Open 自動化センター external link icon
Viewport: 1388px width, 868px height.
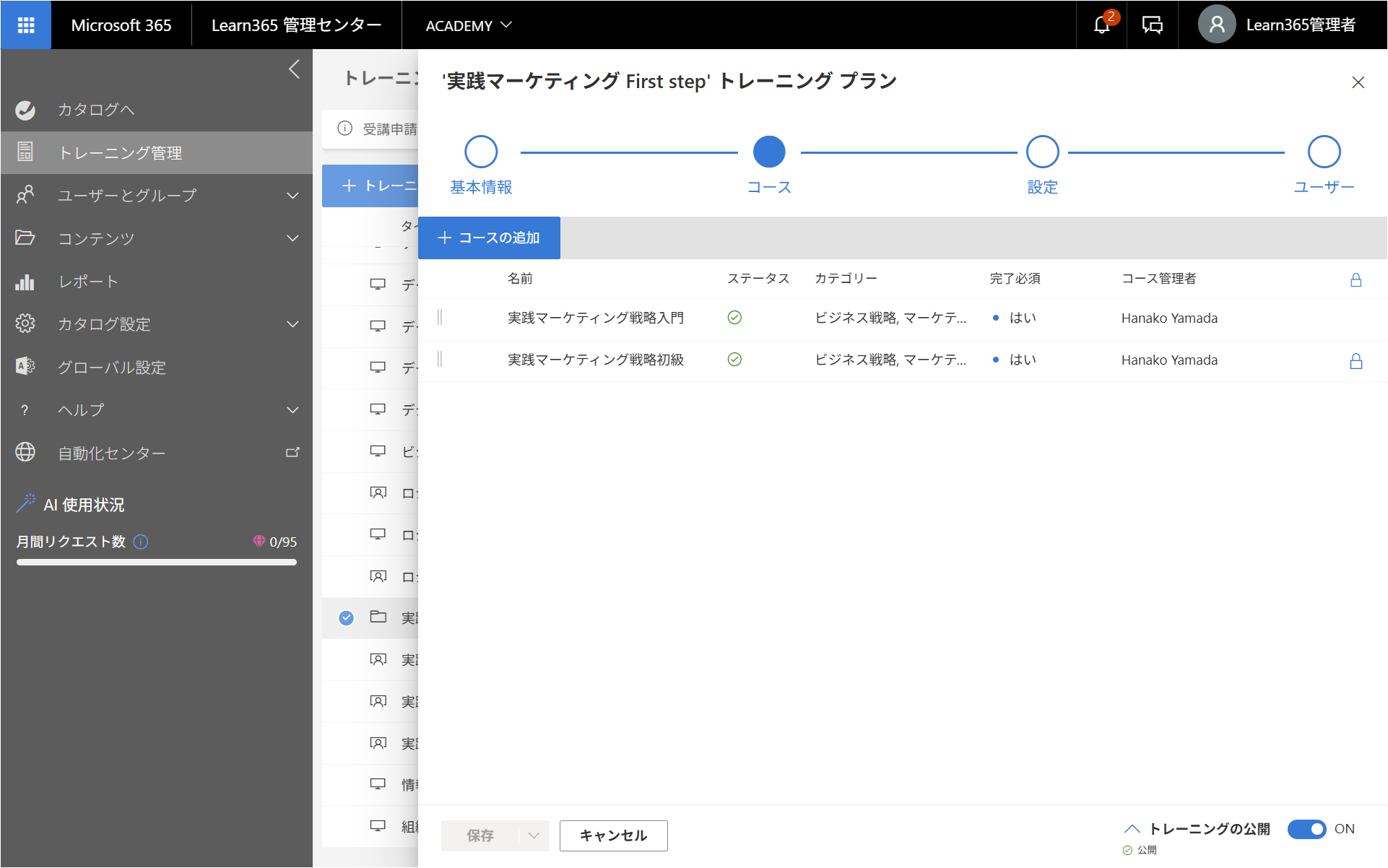click(x=292, y=453)
